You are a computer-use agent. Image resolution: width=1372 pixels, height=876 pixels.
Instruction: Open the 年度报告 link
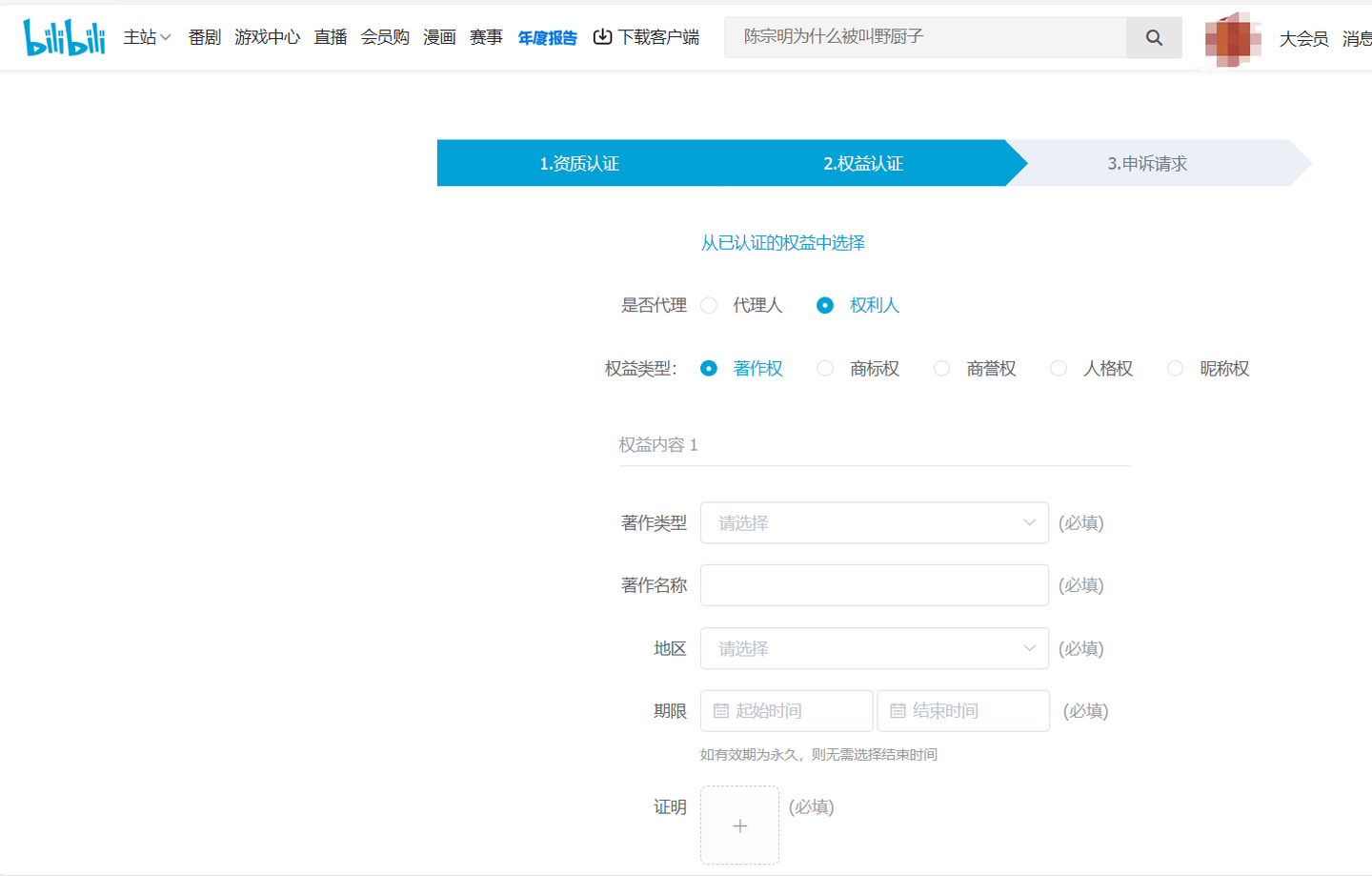(x=548, y=37)
